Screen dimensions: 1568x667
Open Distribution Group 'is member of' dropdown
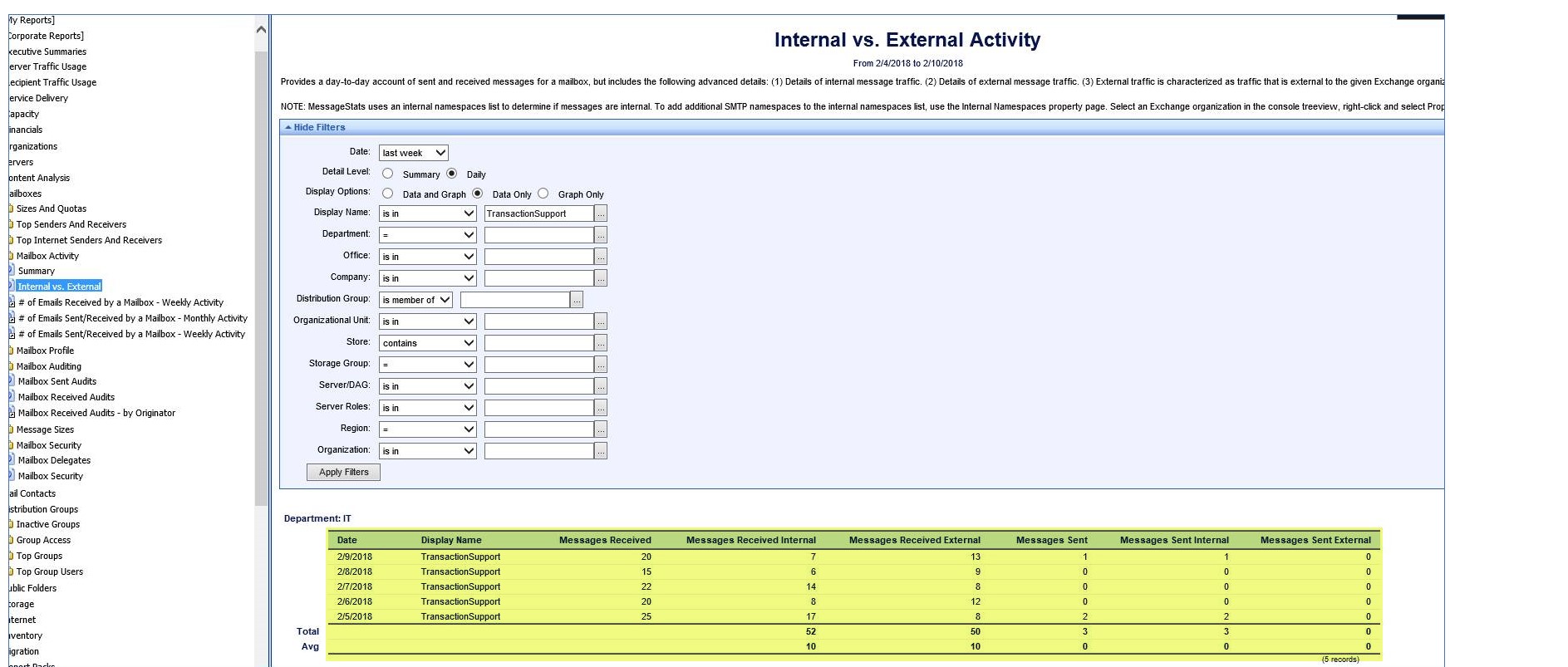[x=415, y=300]
